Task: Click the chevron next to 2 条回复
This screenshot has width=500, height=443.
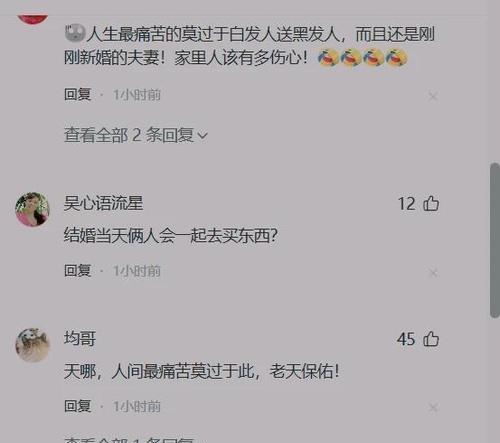Action: pyautogui.click(x=202, y=136)
